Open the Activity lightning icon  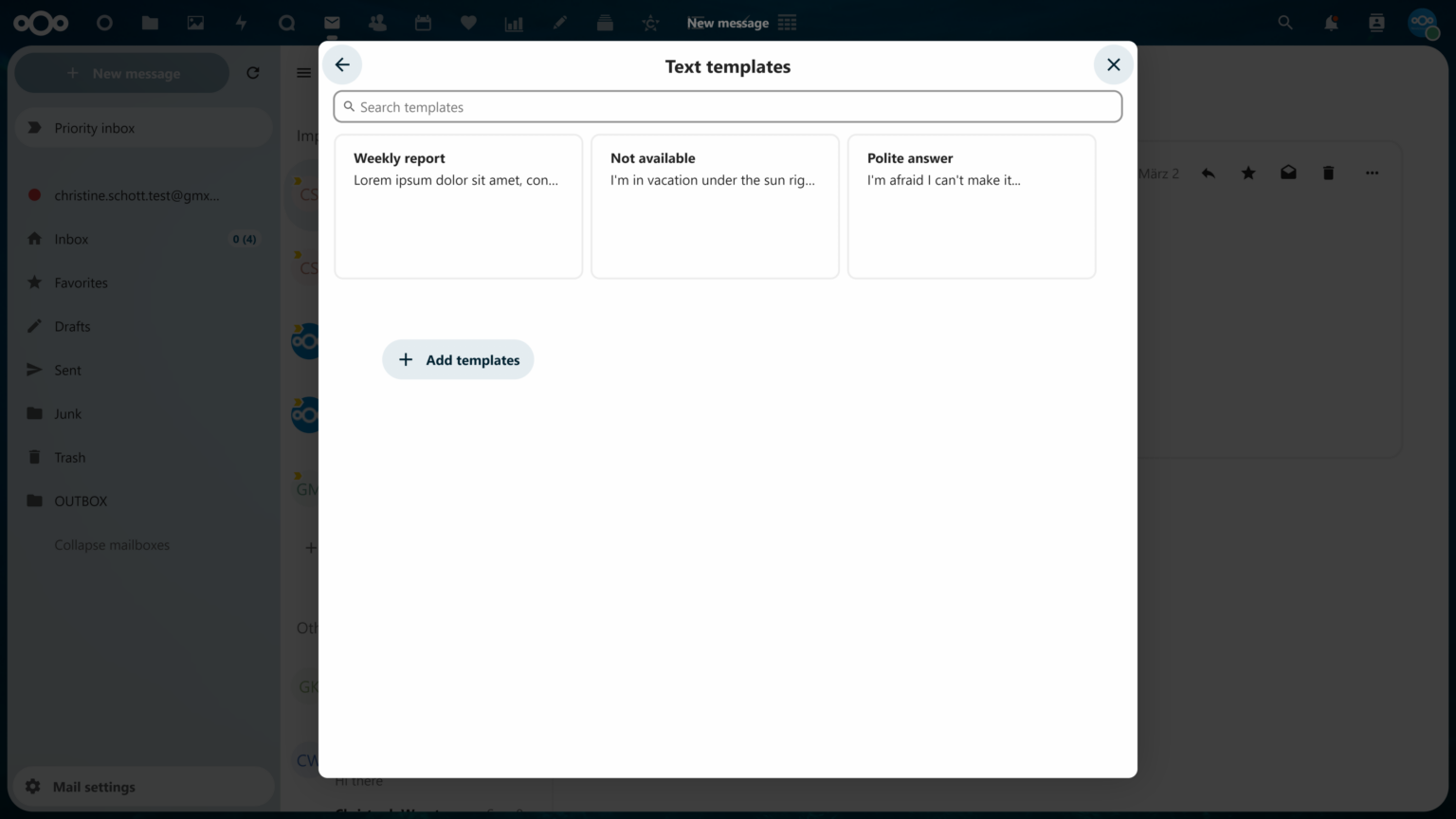pos(241,23)
